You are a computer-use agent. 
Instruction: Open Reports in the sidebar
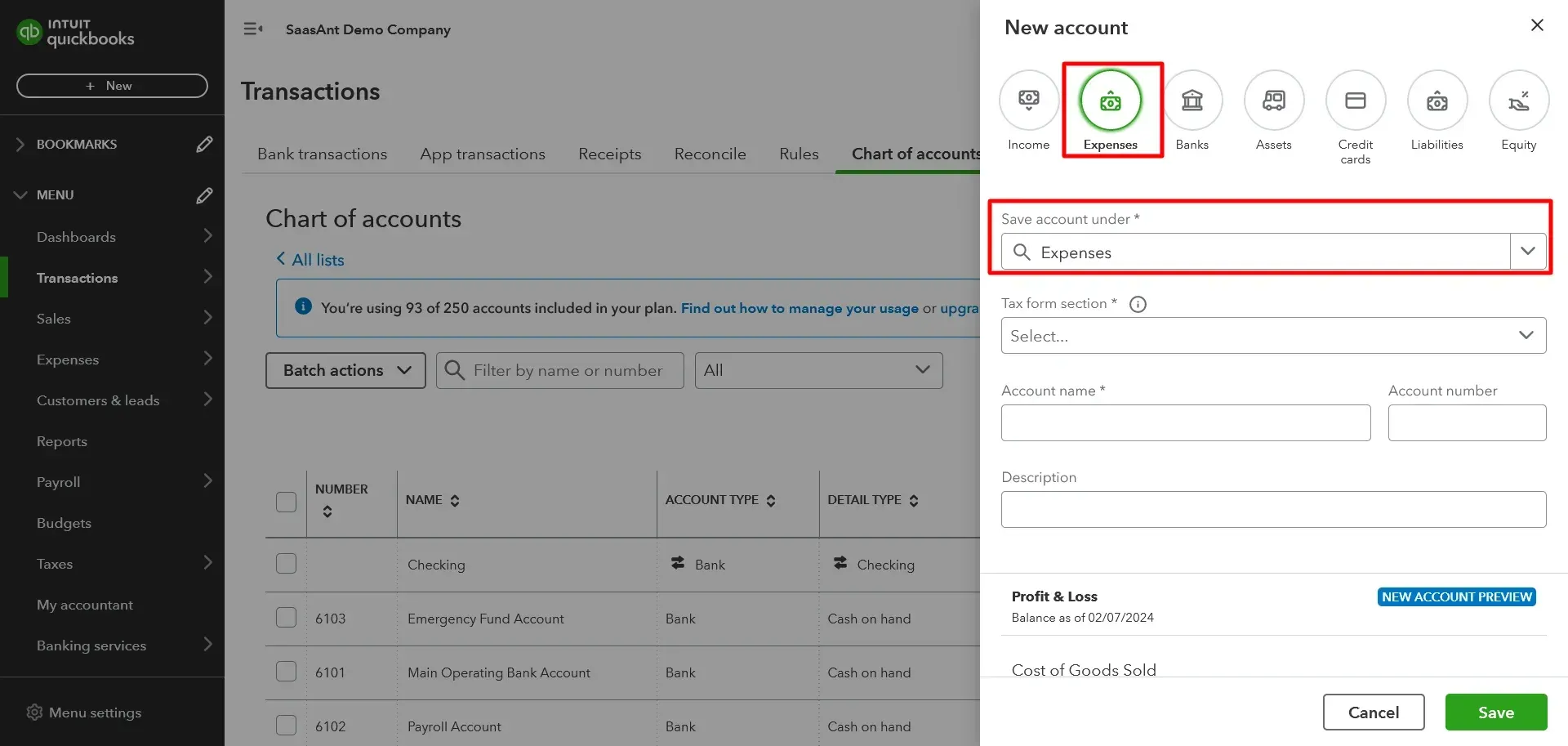62,441
